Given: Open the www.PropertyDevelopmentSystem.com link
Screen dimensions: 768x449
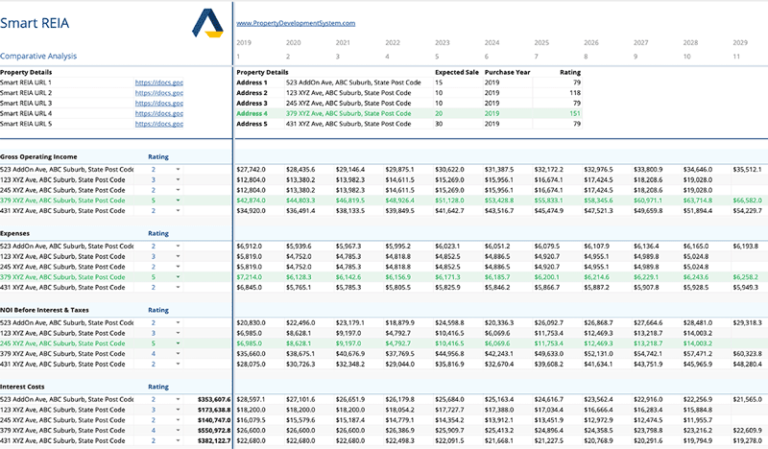Looking at the screenshot, I should pyautogui.click(x=295, y=23).
